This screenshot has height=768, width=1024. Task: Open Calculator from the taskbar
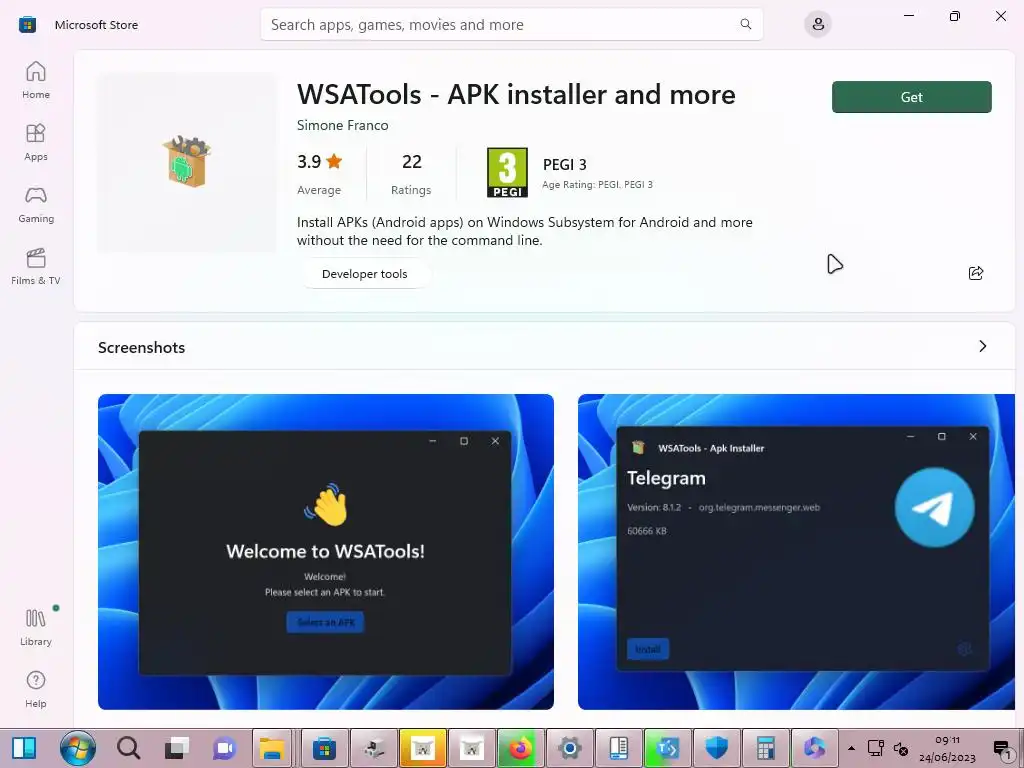(x=765, y=748)
